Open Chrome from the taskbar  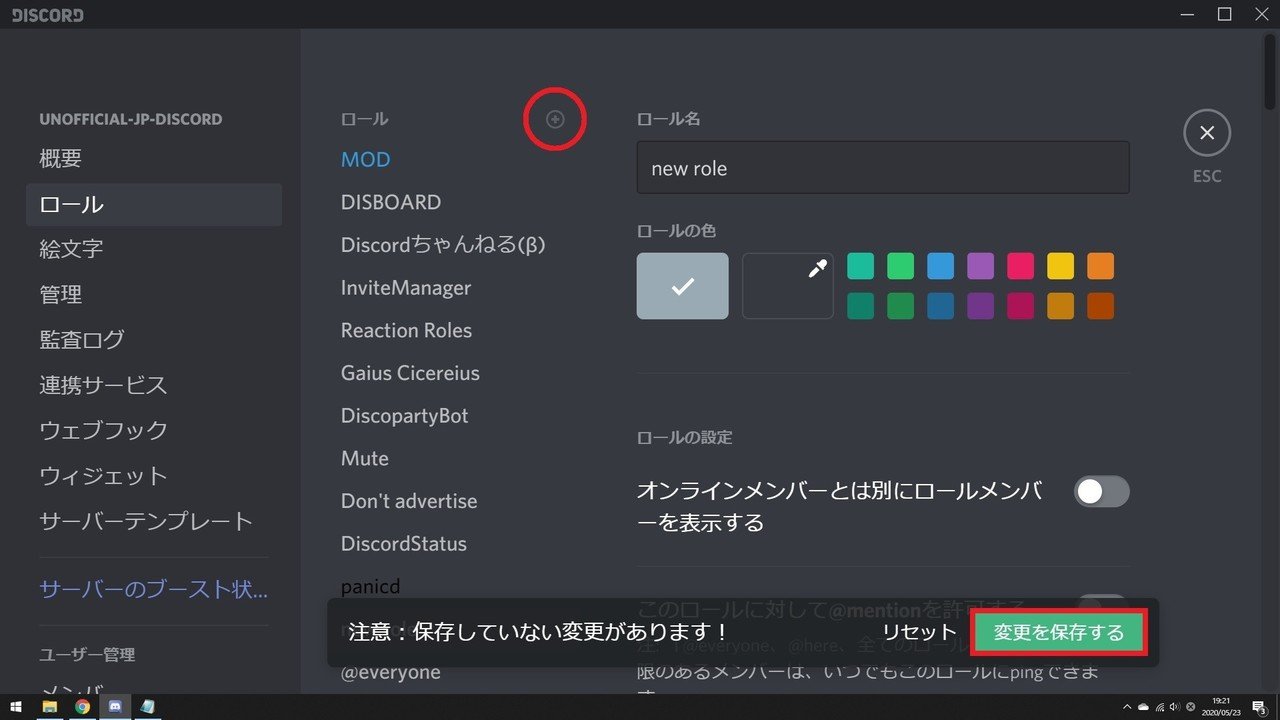(x=82, y=707)
